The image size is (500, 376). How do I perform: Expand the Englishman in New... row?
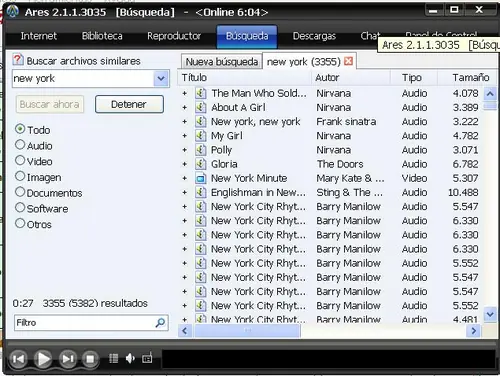(x=185, y=192)
